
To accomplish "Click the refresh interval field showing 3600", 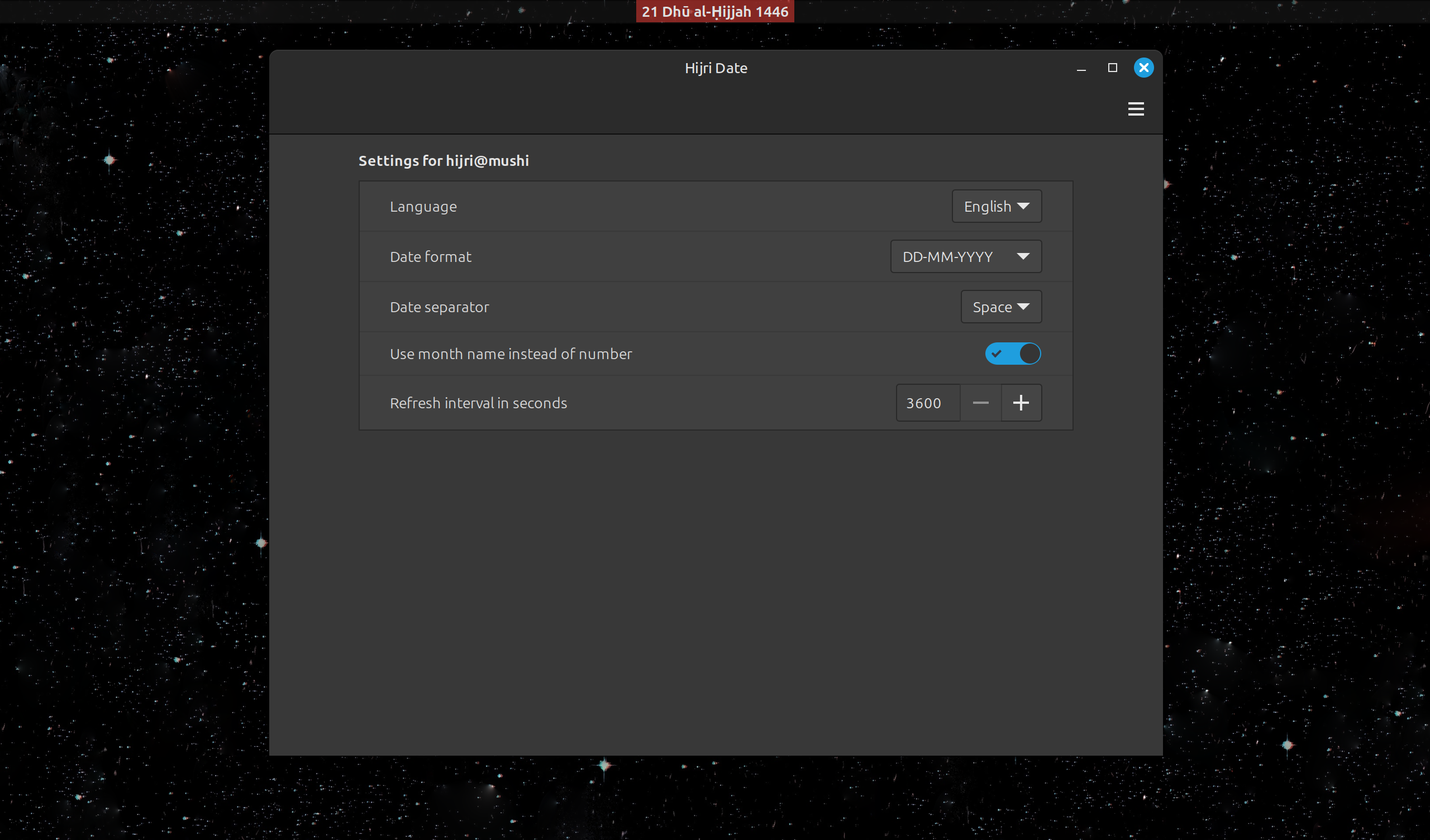I will point(927,402).
